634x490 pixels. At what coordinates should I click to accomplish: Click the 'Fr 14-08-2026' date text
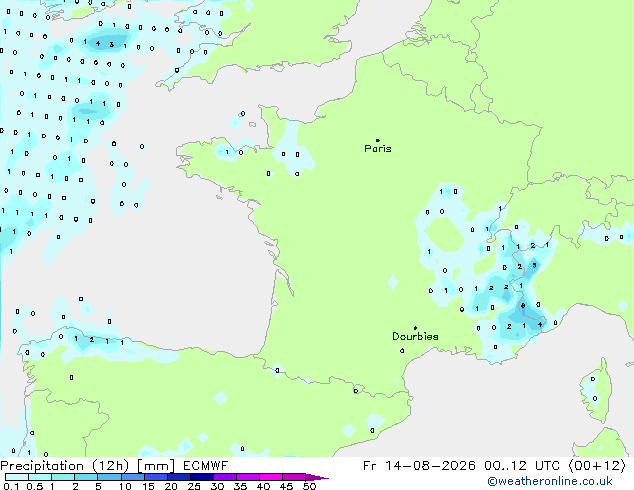click(x=419, y=466)
